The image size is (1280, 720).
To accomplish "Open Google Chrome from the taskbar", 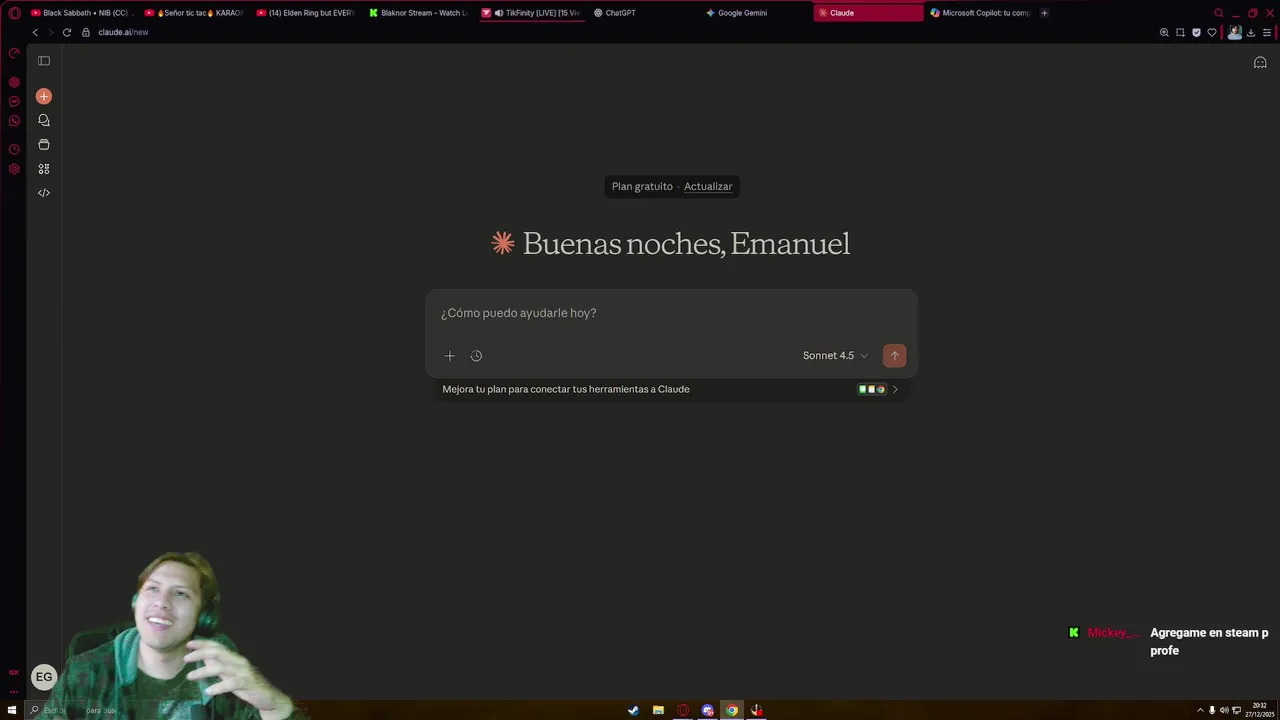I will [x=732, y=711].
